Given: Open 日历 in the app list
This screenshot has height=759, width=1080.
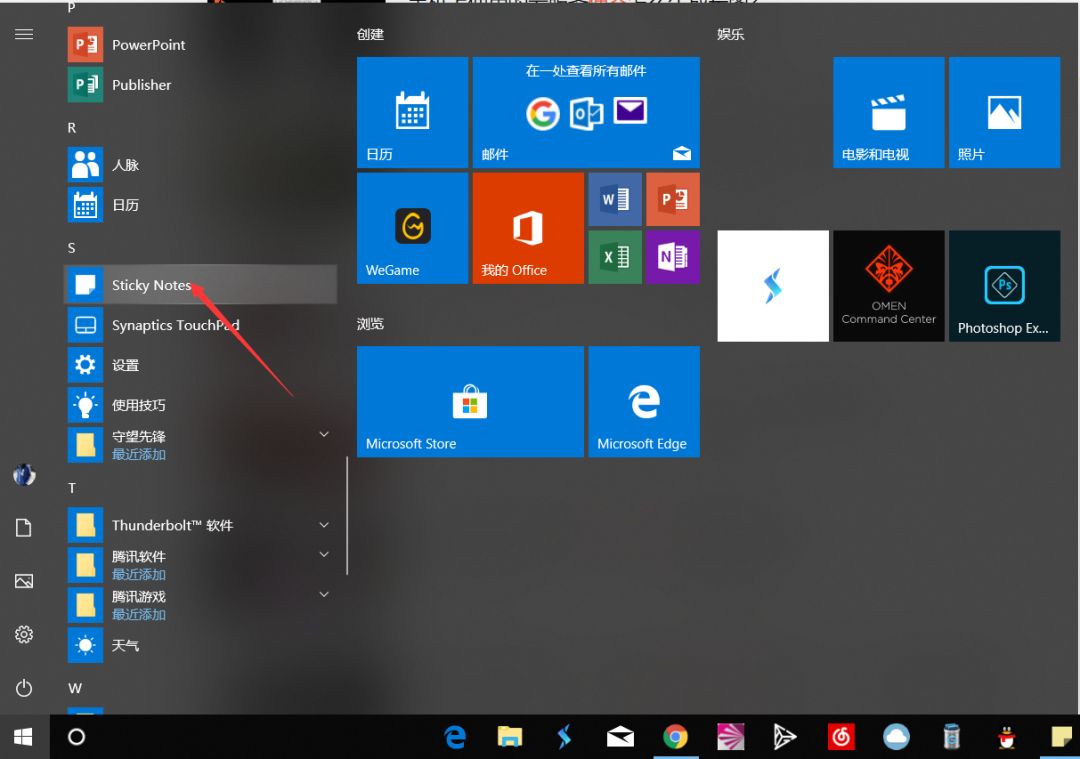Looking at the screenshot, I should (200, 205).
